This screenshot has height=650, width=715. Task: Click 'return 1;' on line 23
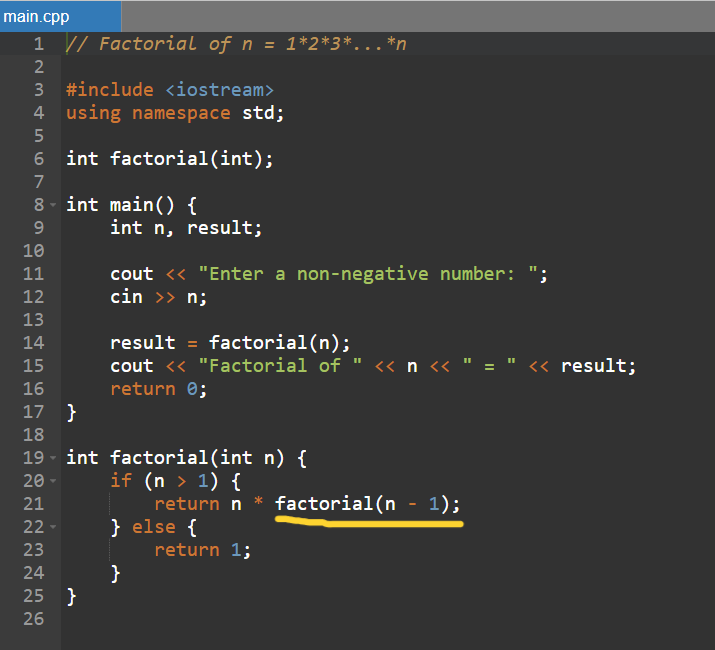tap(203, 550)
